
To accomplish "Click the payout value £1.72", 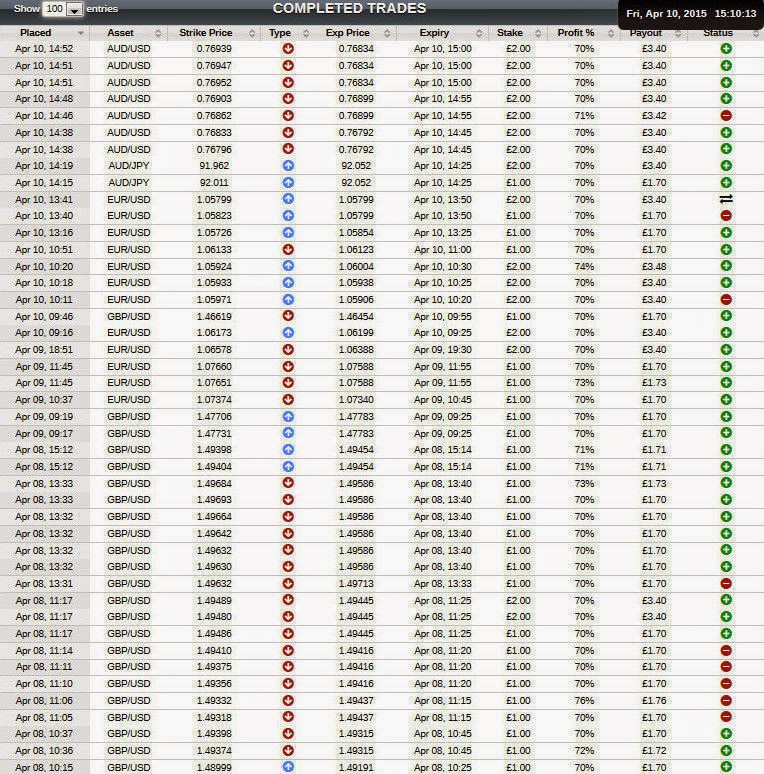I will click(x=654, y=750).
